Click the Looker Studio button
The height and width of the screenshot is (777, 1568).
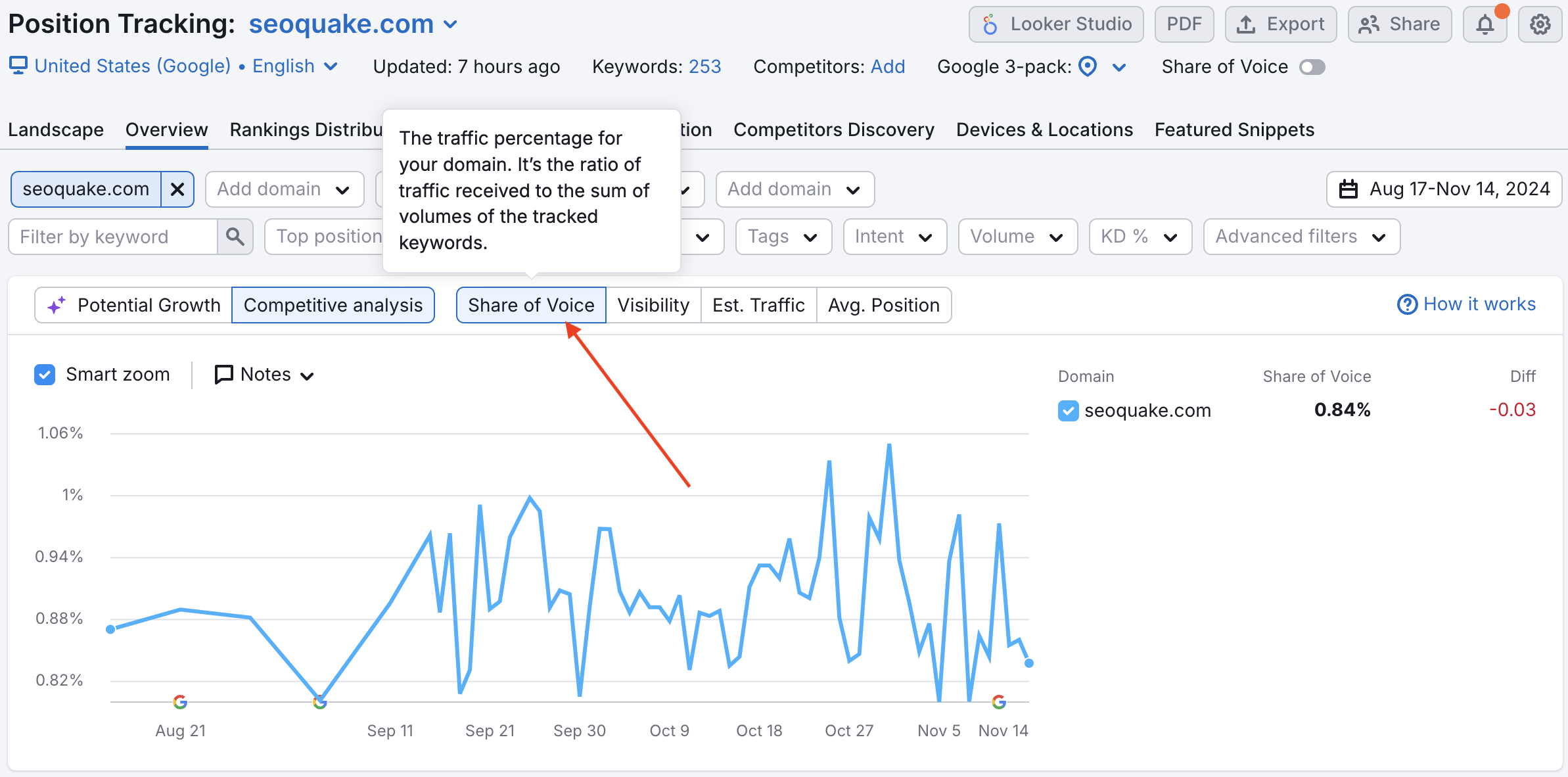tap(1056, 25)
